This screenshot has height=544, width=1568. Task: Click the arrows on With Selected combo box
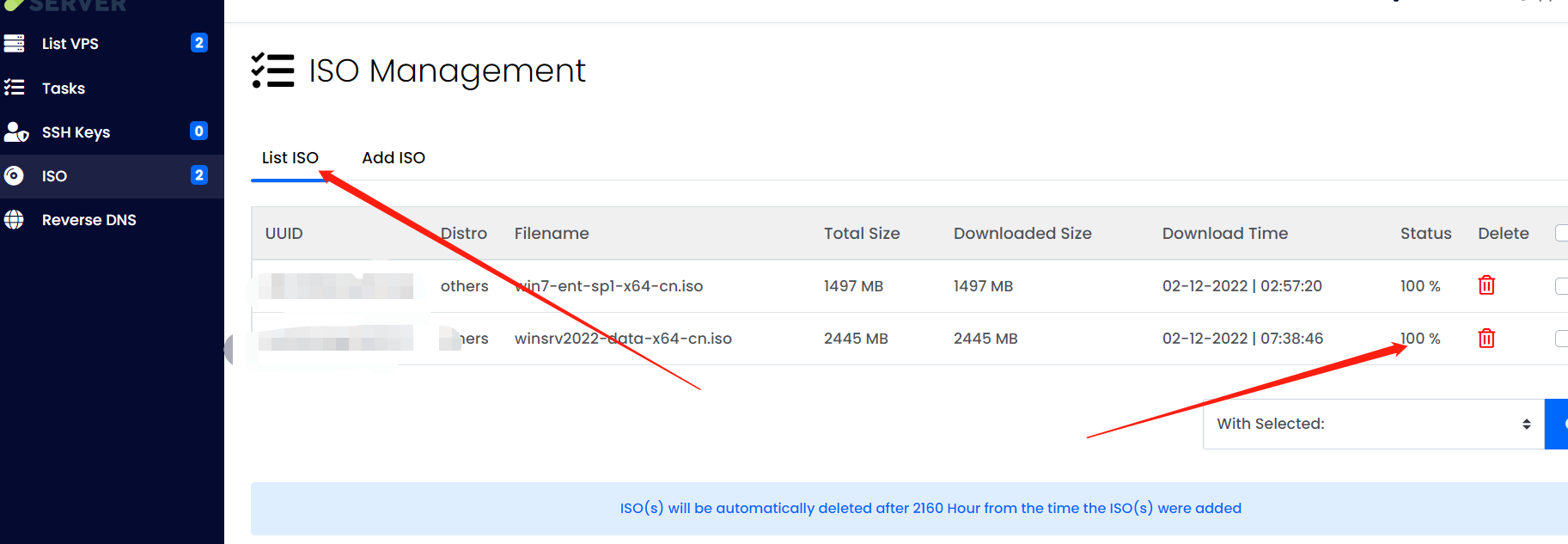coord(1526,424)
